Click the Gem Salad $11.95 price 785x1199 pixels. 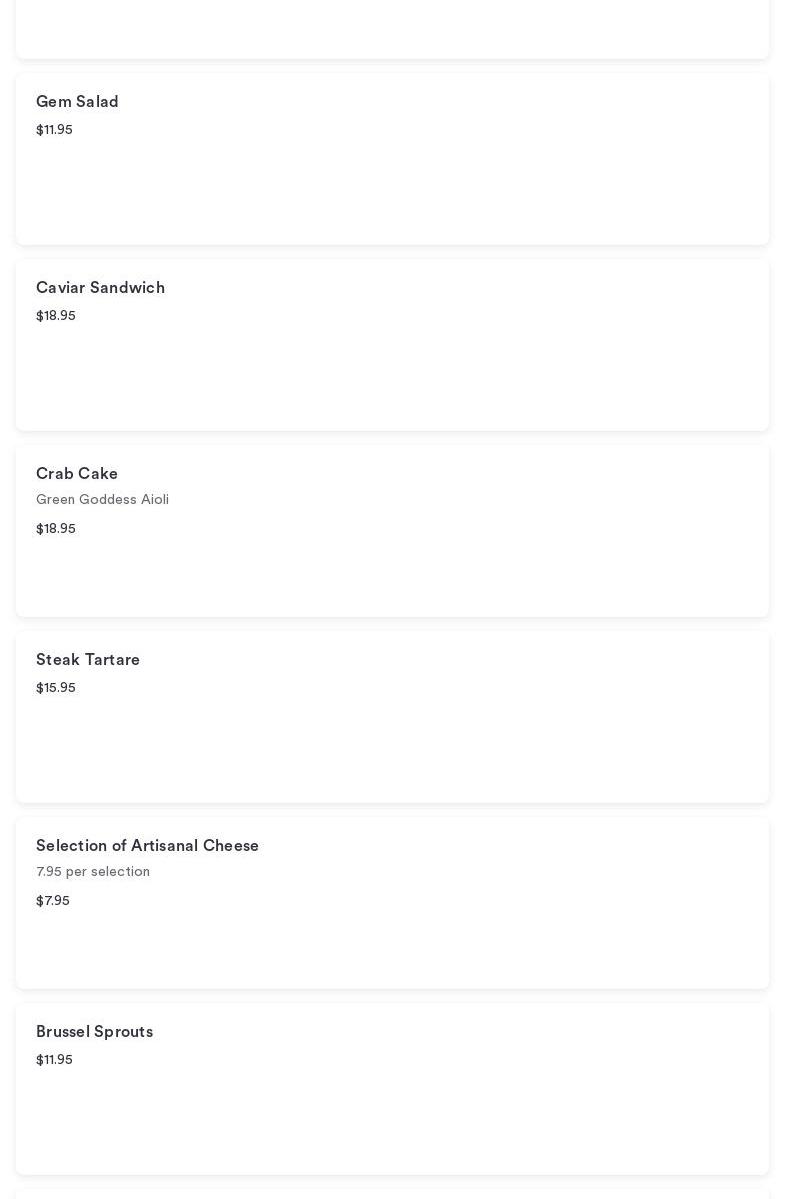54,130
